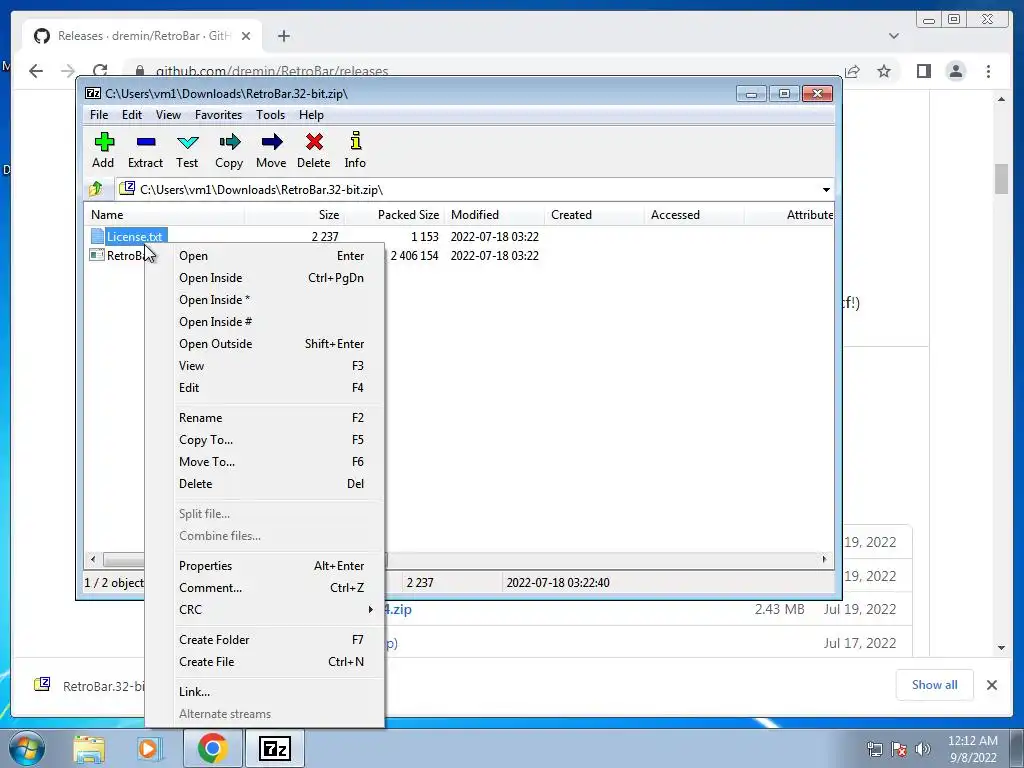The image size is (1024, 768).
Task: Reload the GitHub page in Chrome
Action: (x=100, y=71)
